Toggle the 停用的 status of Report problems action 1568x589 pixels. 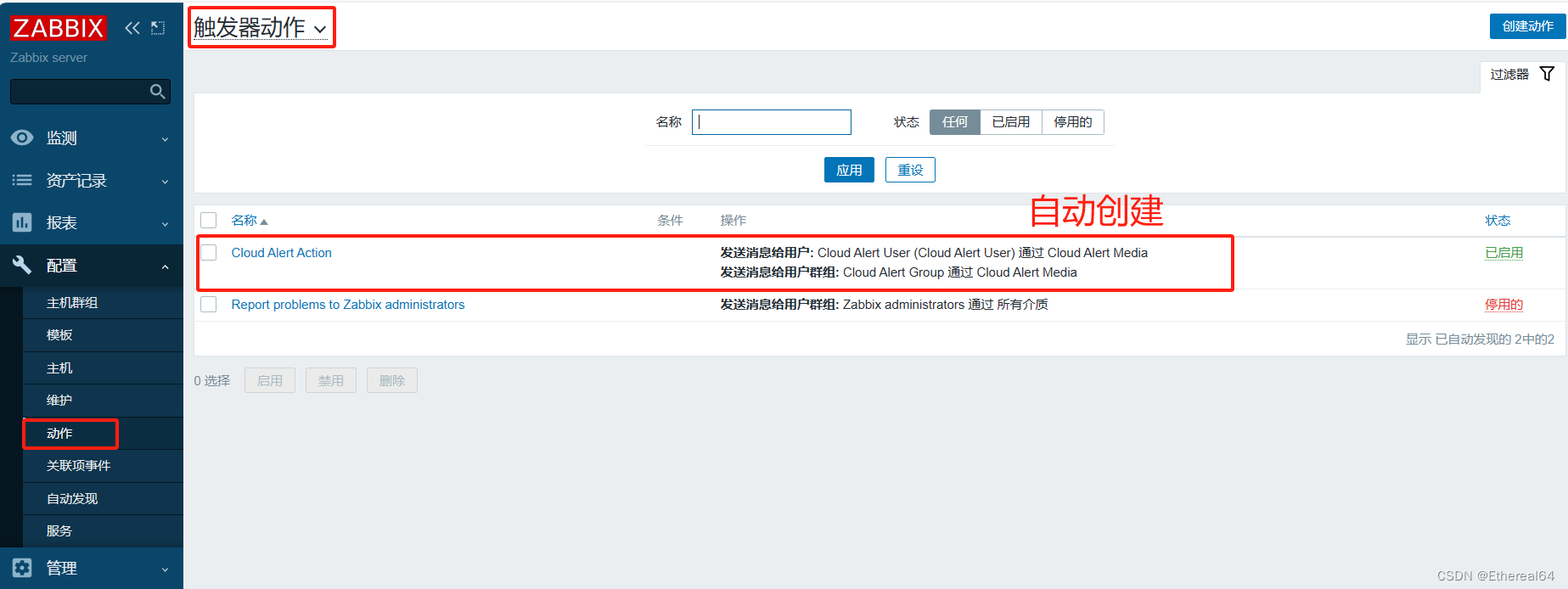(x=1503, y=305)
